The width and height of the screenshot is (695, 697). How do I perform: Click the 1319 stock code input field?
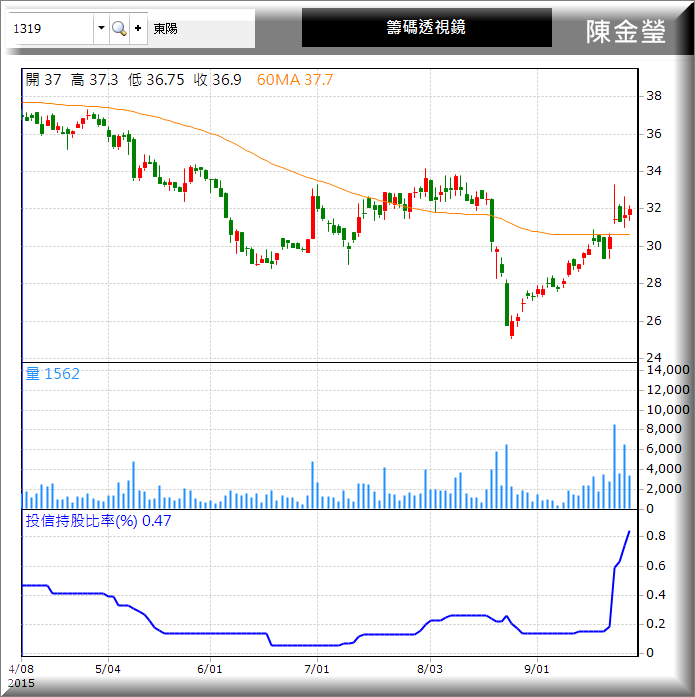pos(50,29)
